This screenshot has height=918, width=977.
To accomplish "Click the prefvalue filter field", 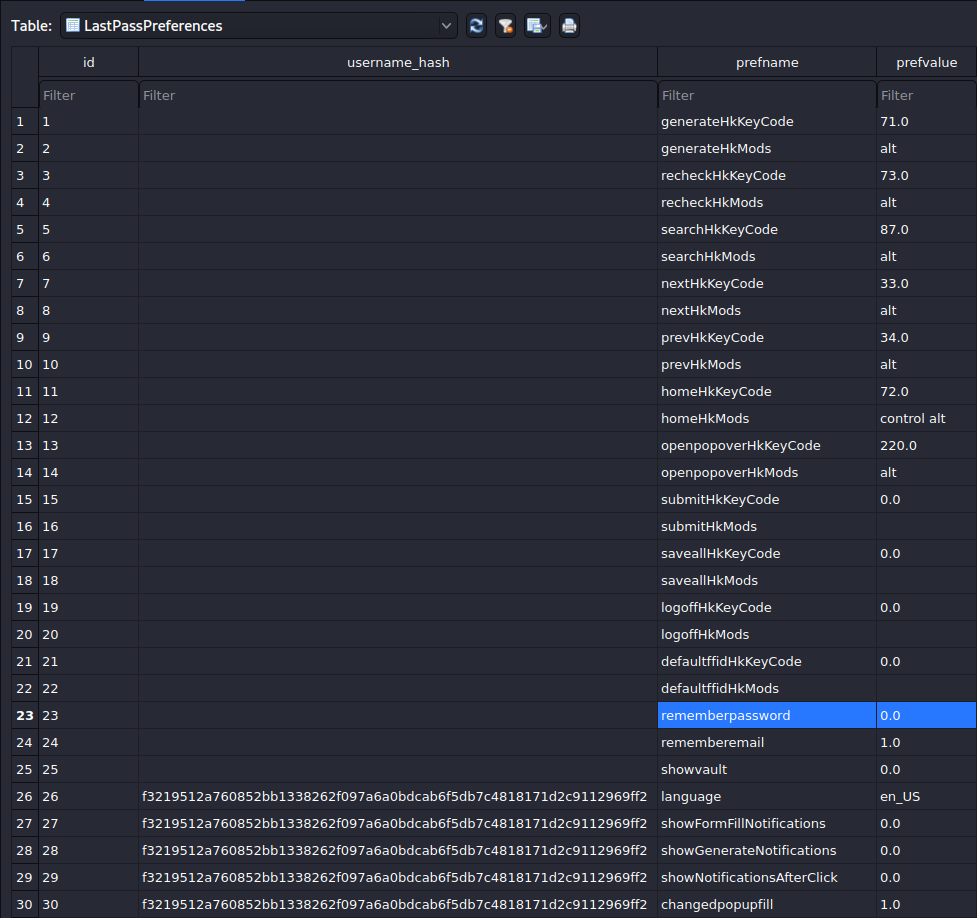I will (925, 94).
